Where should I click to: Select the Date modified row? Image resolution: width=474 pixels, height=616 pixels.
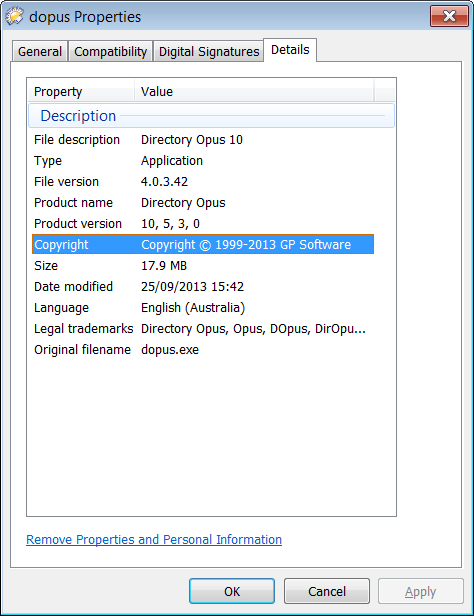click(203, 286)
